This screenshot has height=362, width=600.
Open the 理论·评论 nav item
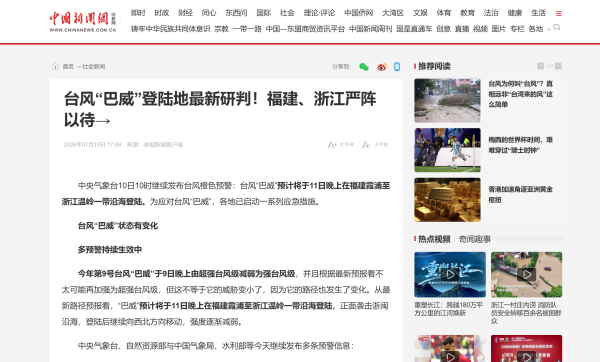point(319,13)
